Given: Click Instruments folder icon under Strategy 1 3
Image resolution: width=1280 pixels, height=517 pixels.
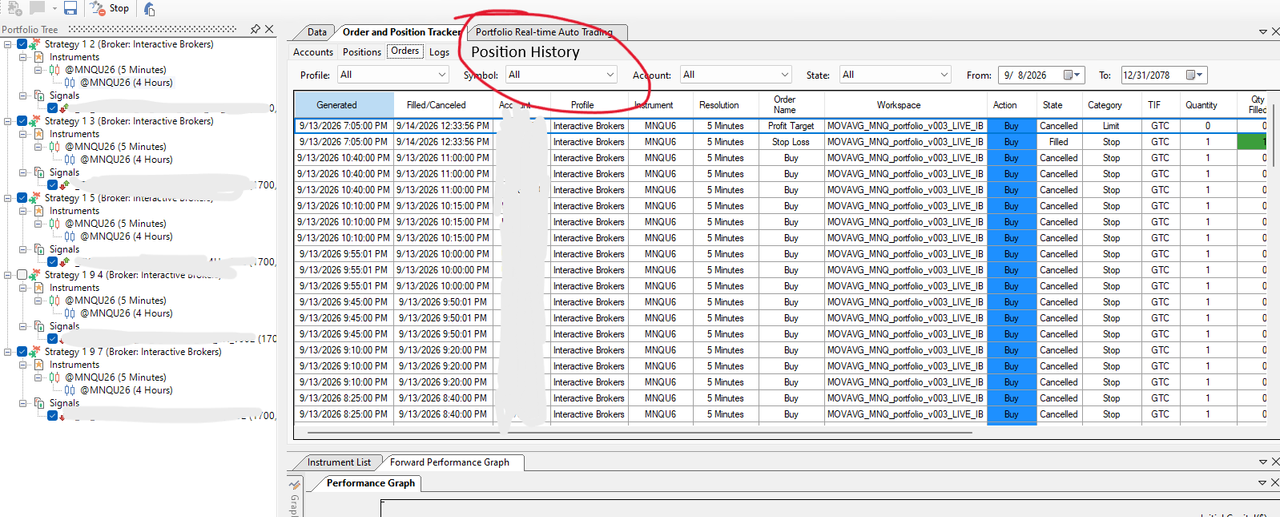Looking at the screenshot, I should [x=40, y=134].
